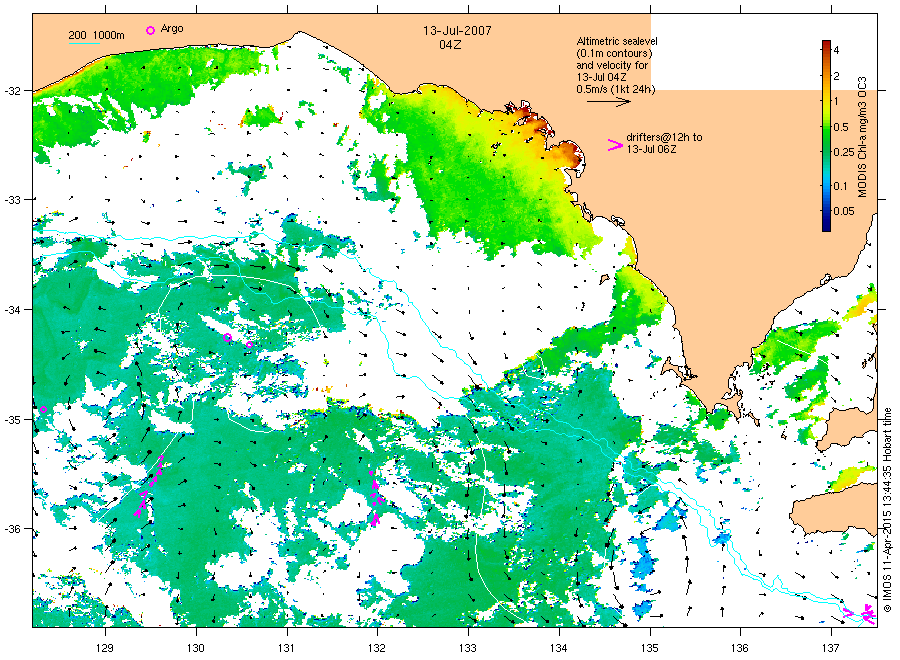The image size is (900, 660).
Task: Select the smaller Argo float marker near 130.6E
Action: [x=249, y=344]
